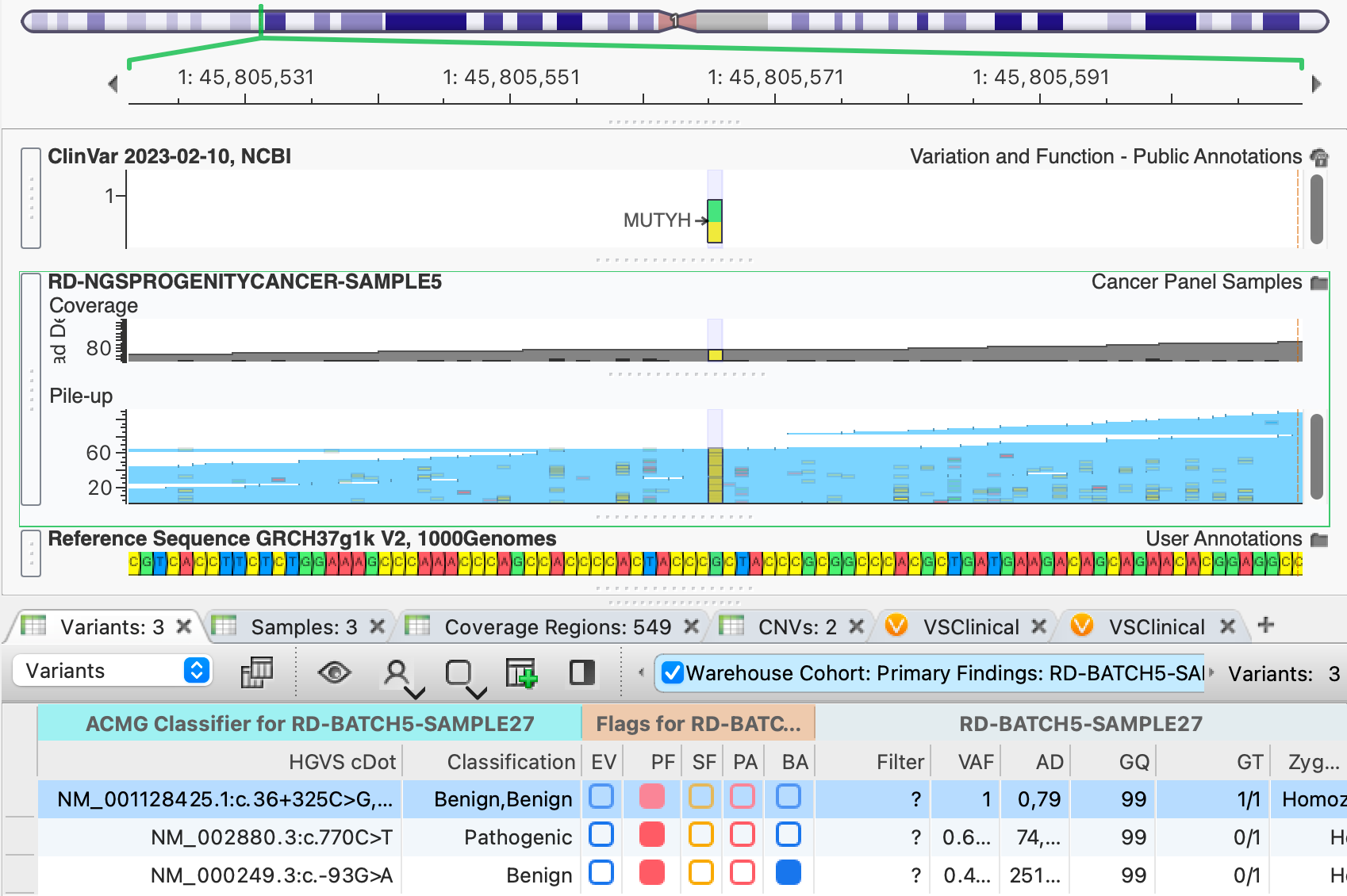Click the plus button to add a new tab

[1265, 626]
